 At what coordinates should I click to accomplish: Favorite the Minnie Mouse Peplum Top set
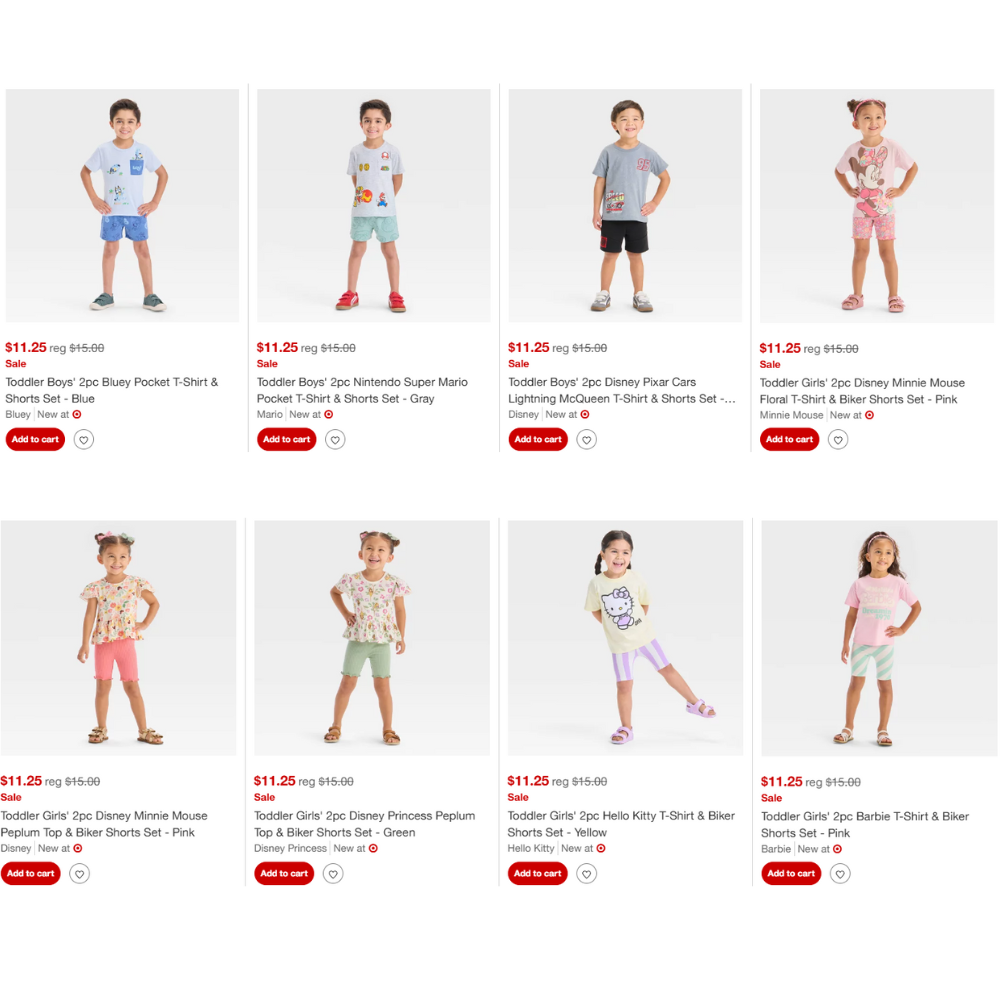(79, 874)
